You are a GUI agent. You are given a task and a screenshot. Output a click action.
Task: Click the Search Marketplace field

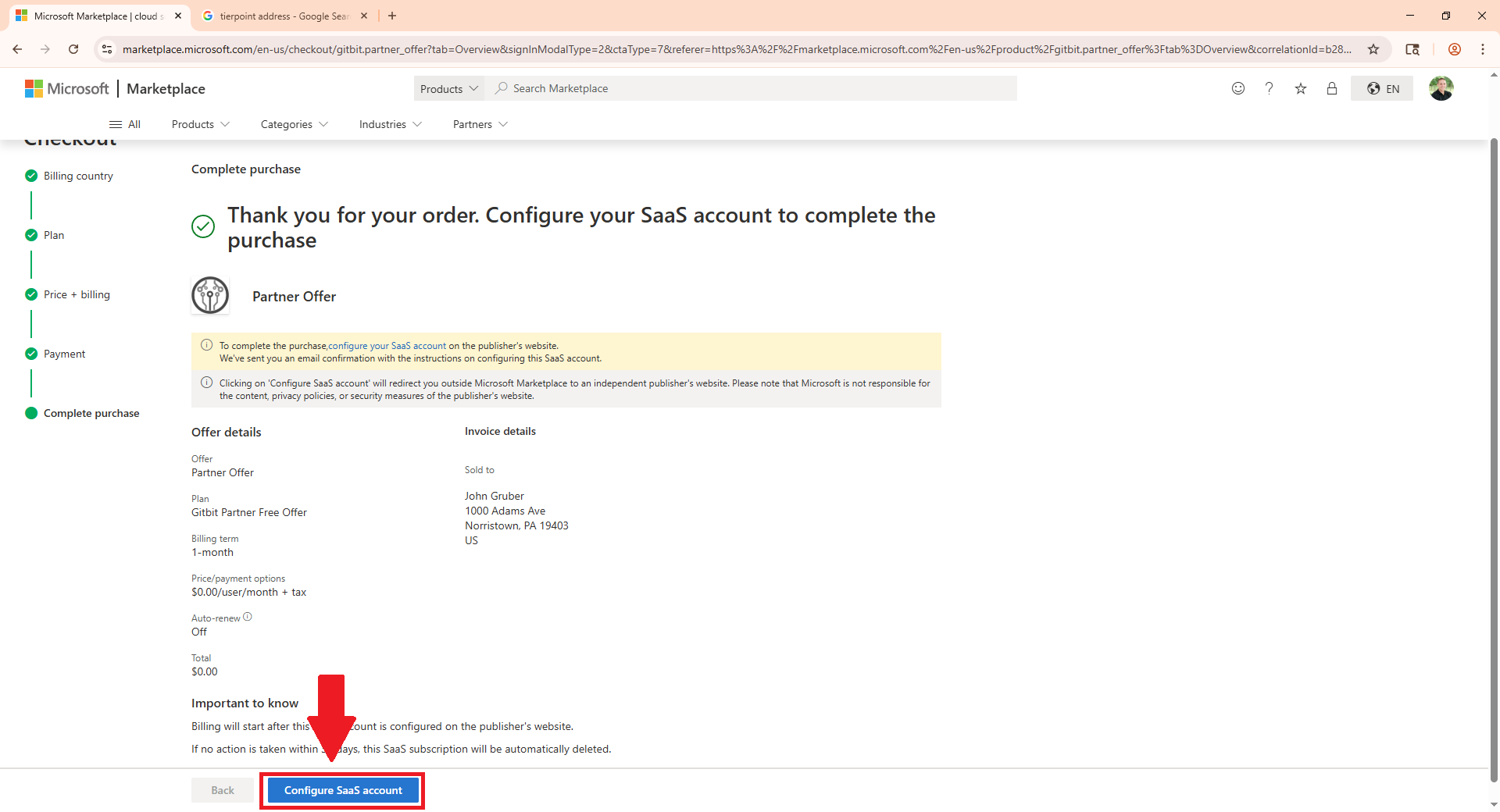coord(751,88)
